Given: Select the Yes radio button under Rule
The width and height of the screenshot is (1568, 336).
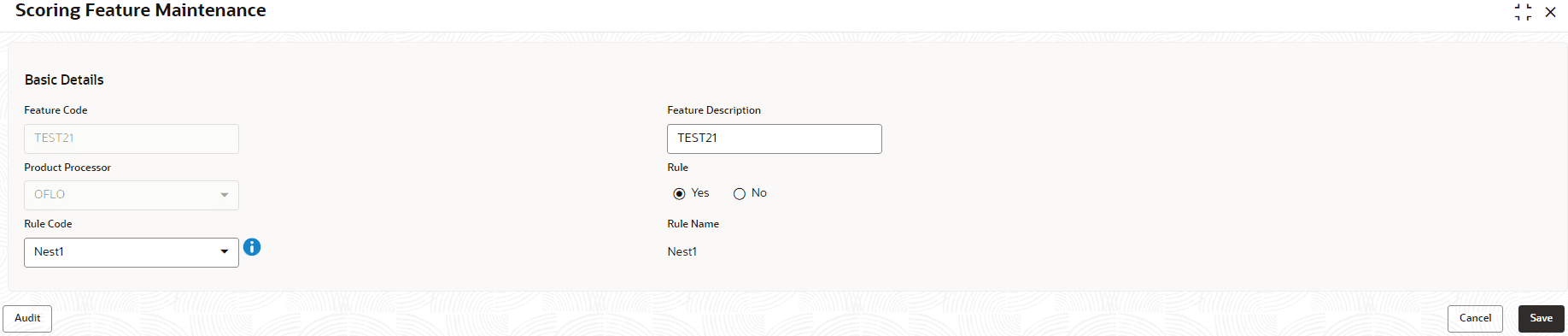Looking at the screenshot, I should click(680, 194).
